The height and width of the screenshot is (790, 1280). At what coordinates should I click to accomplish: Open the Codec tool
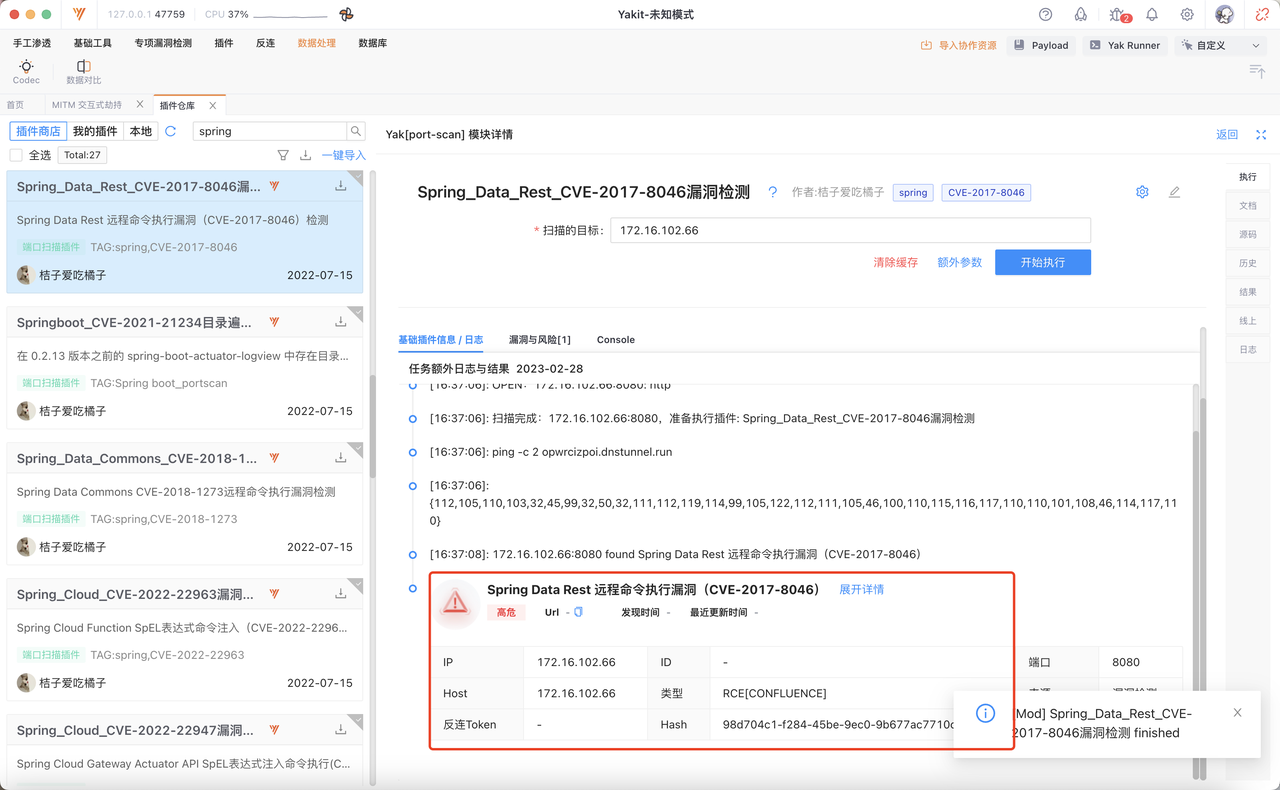(x=26, y=72)
